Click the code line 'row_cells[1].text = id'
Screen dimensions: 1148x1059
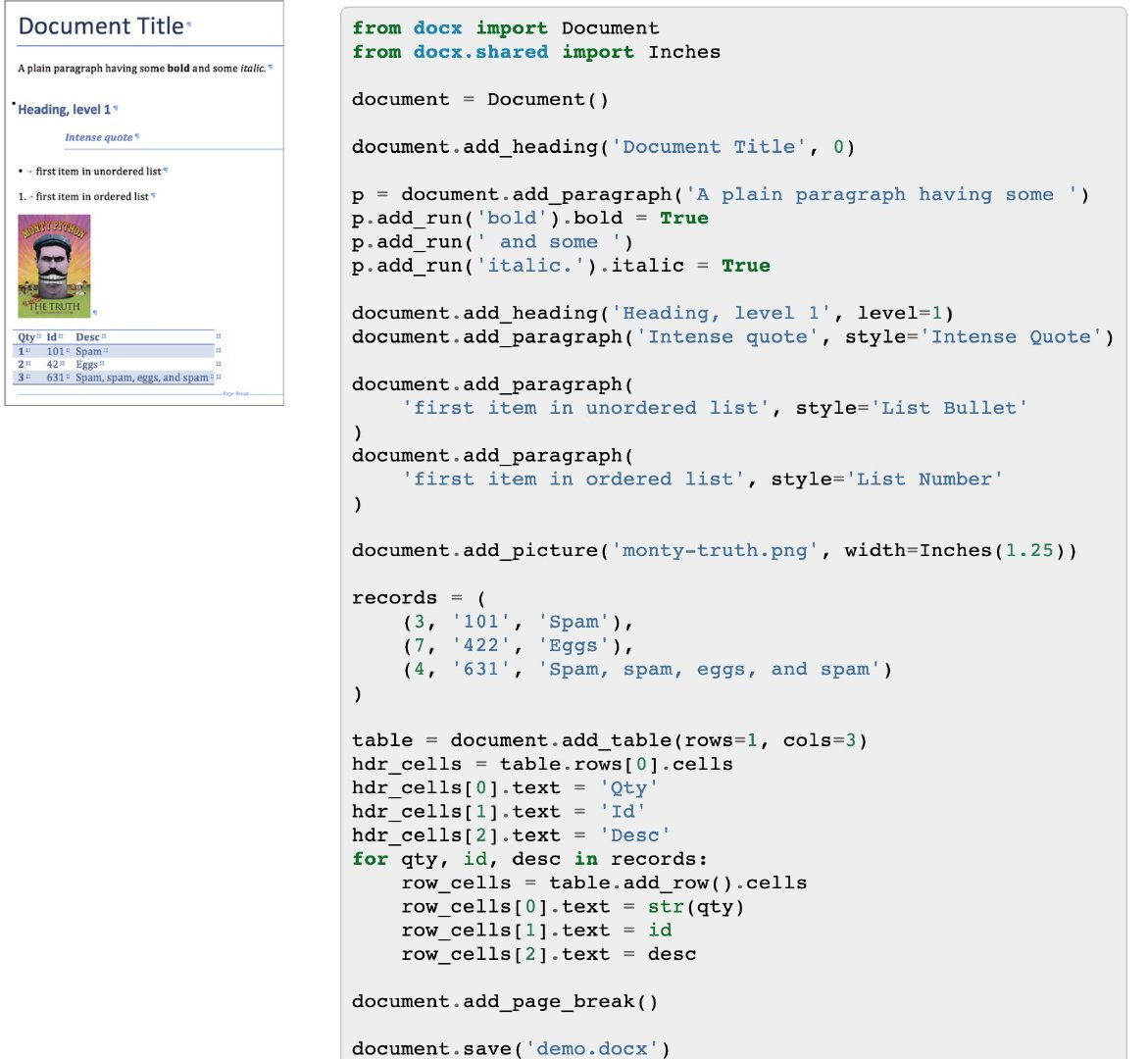point(536,931)
